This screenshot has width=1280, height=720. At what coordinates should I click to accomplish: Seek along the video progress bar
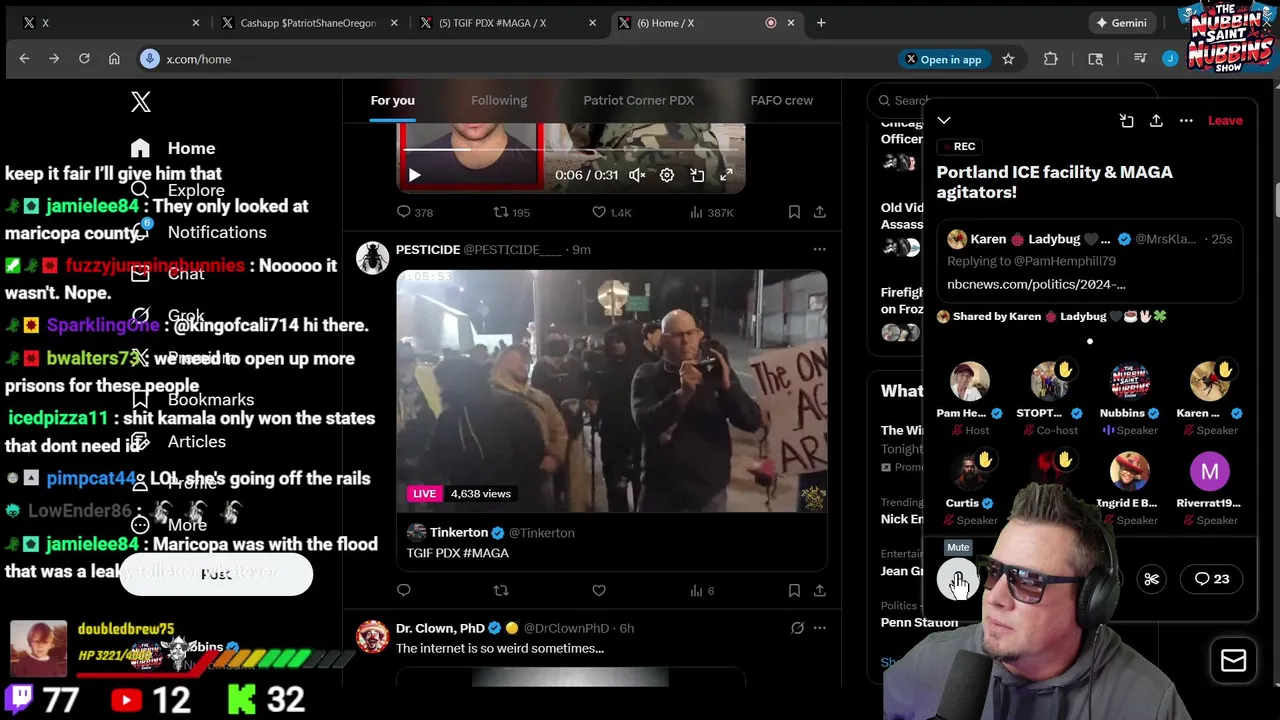[570, 149]
